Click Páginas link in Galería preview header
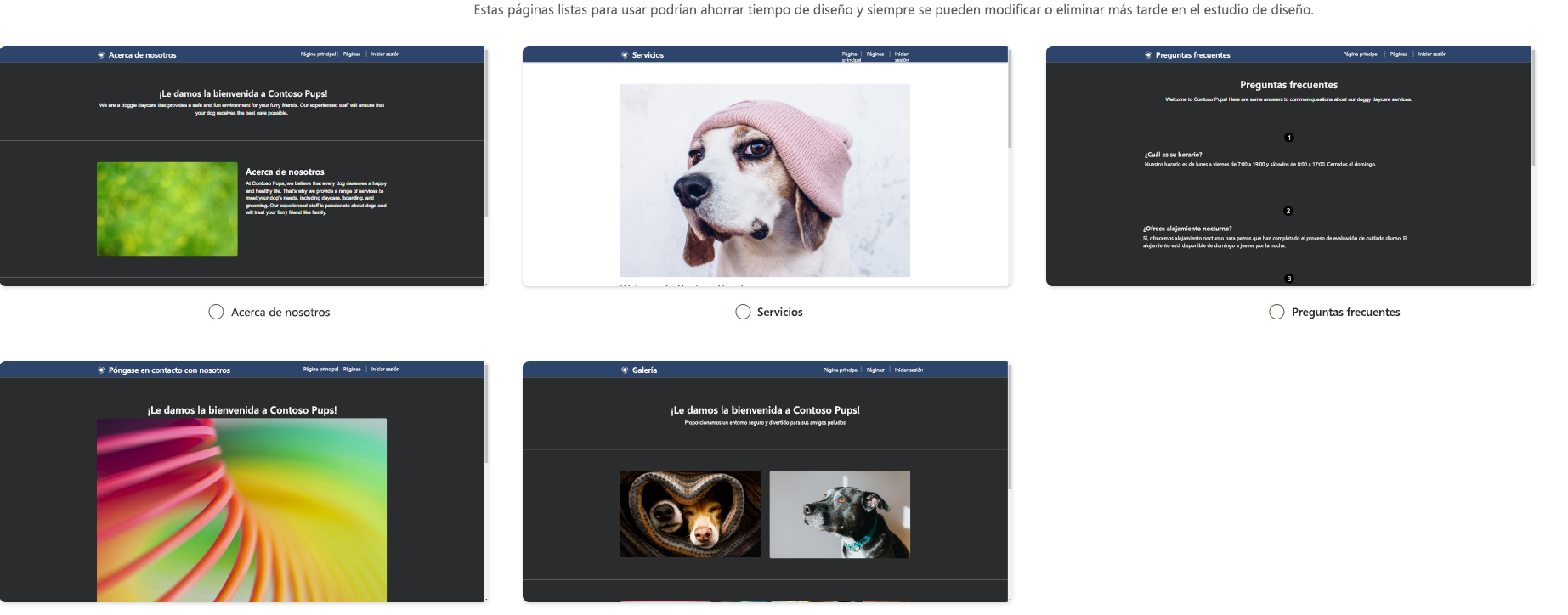 [x=875, y=370]
